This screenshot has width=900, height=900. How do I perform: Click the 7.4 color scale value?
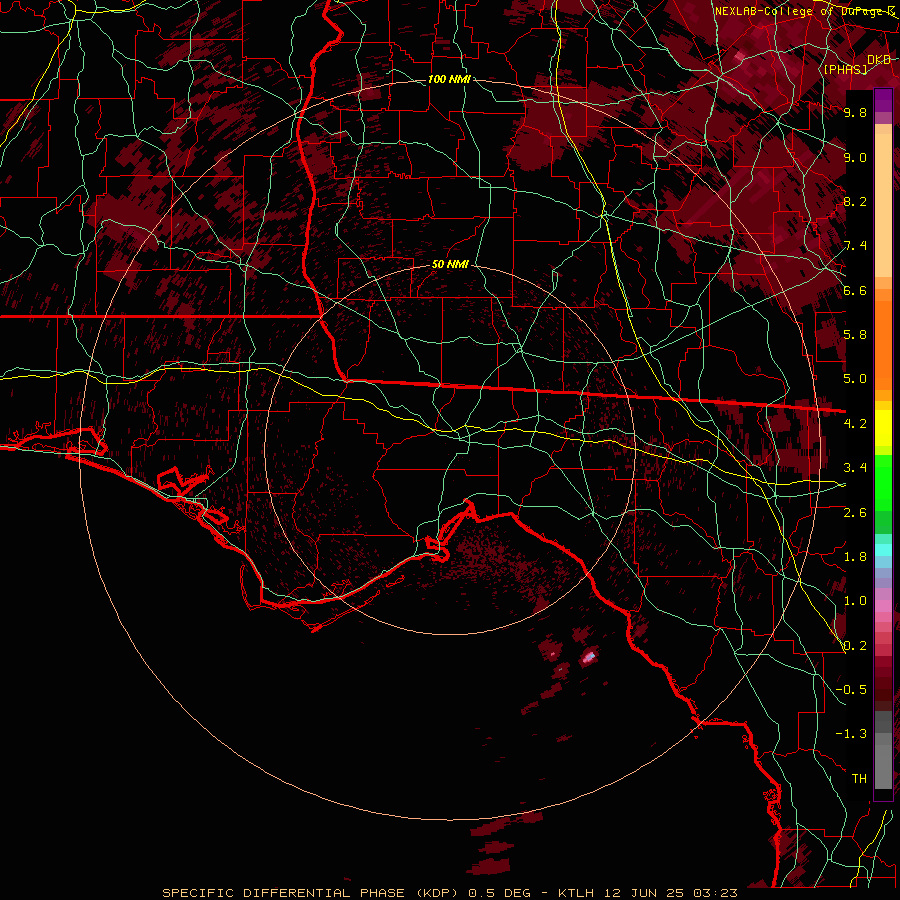[x=855, y=246]
